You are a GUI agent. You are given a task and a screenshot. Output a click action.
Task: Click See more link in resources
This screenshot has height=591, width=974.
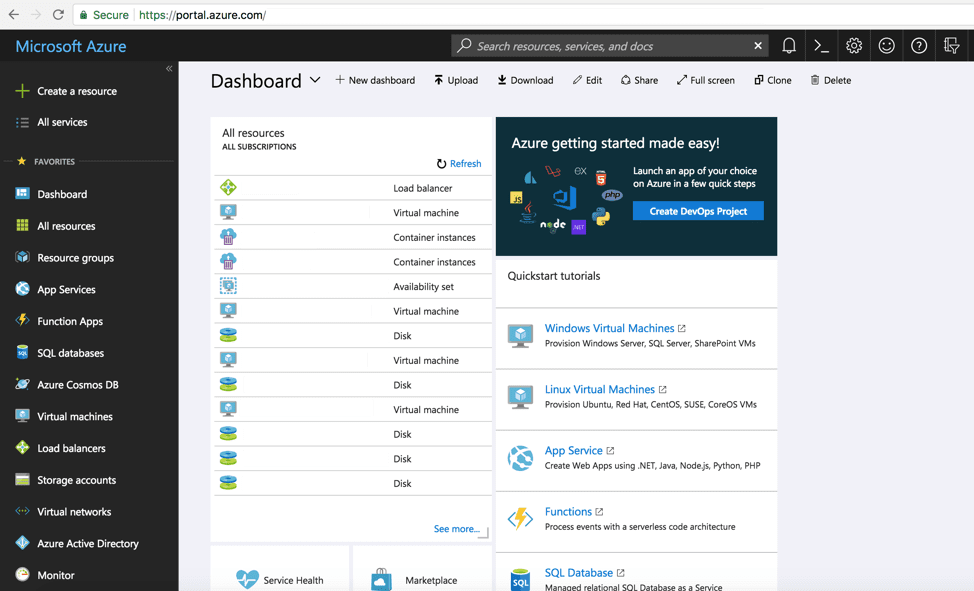tap(457, 529)
